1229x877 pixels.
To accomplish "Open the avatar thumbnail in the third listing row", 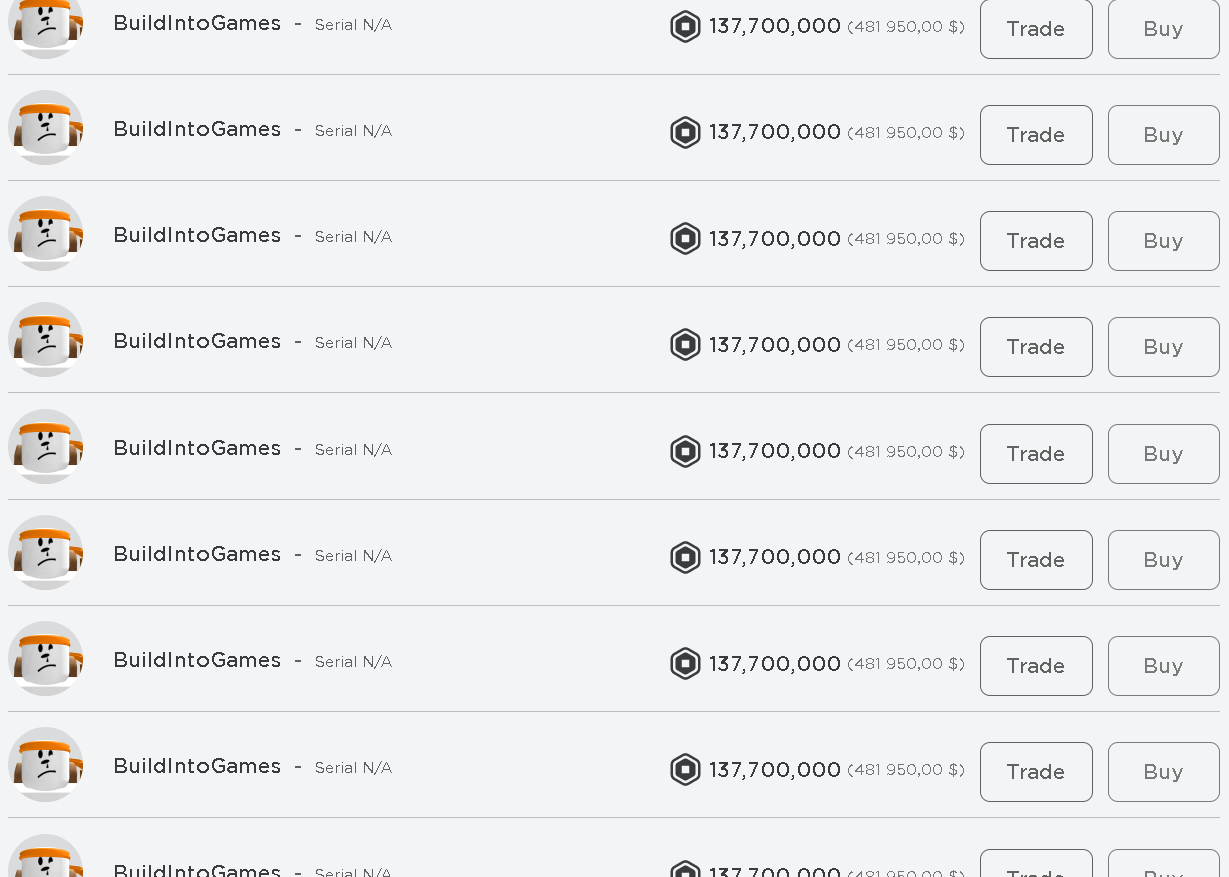I will tap(45, 234).
